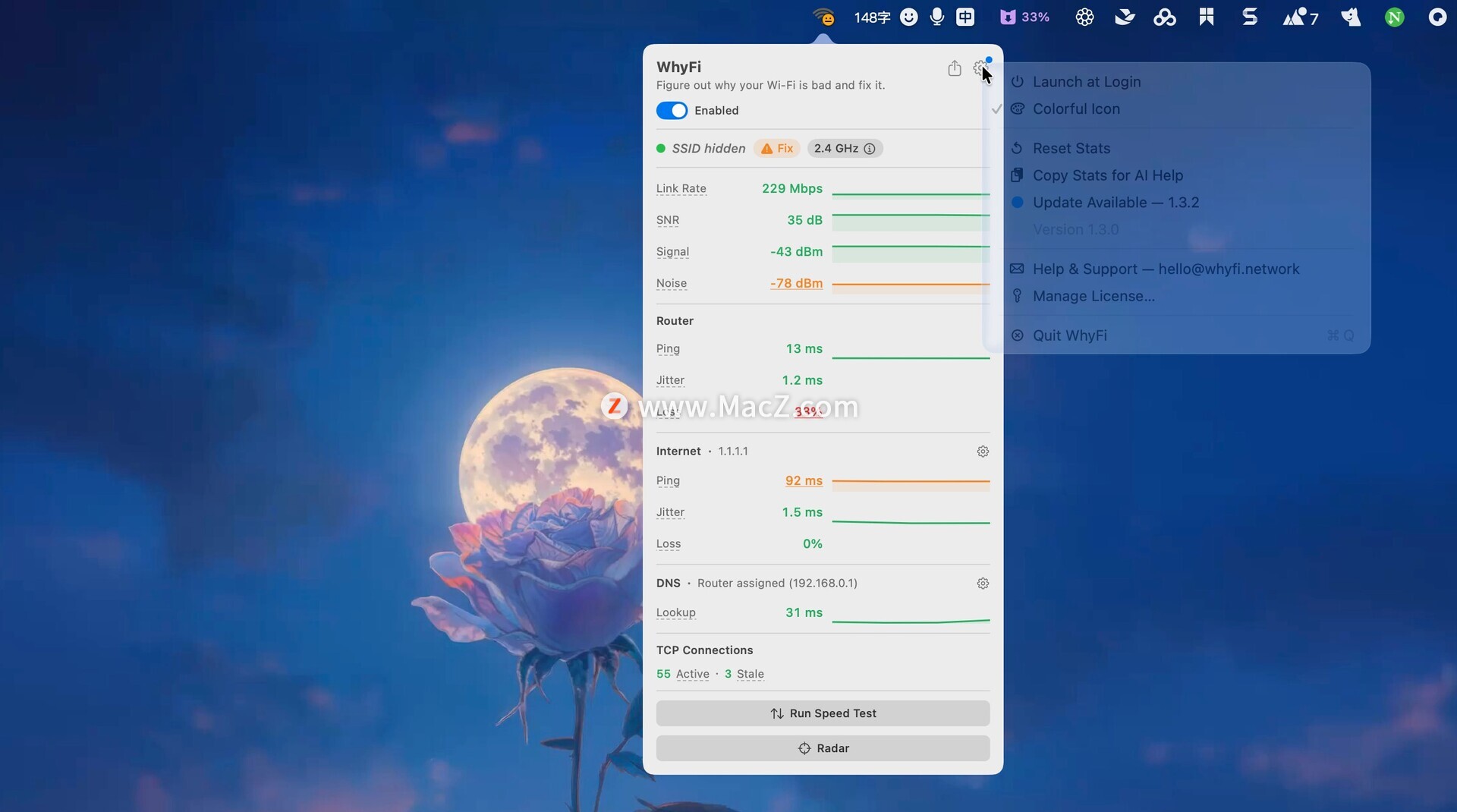Open the Radar button
Screen dimensions: 1457x812
point(823,748)
